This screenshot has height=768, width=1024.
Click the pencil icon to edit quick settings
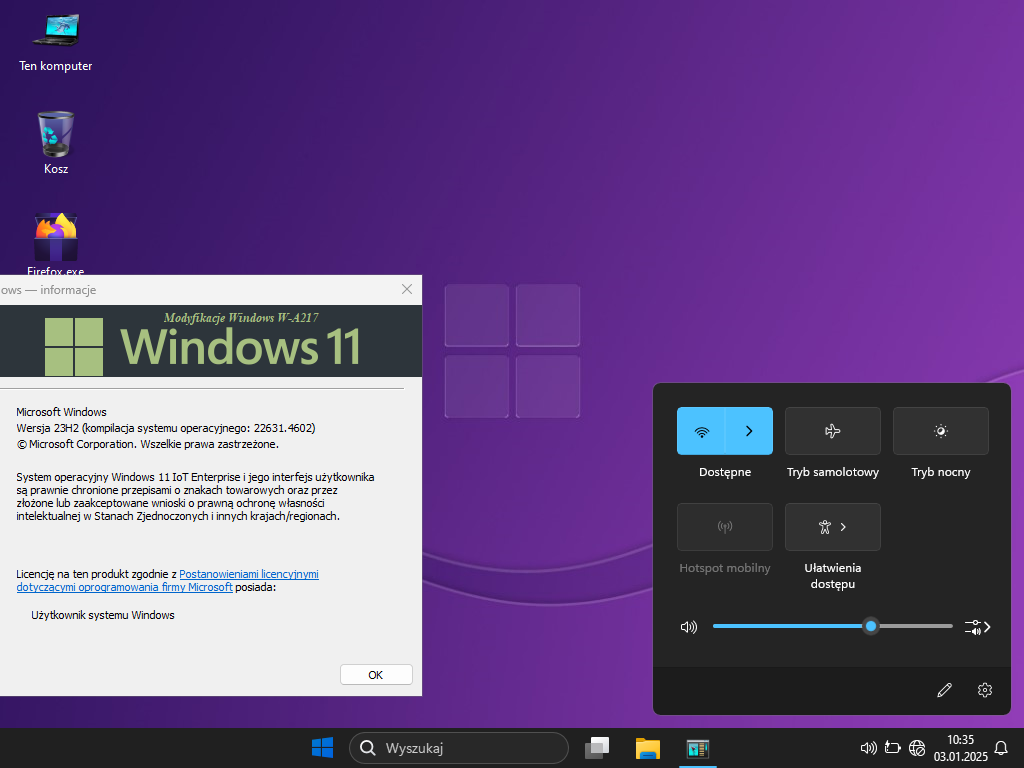pyautogui.click(x=944, y=690)
